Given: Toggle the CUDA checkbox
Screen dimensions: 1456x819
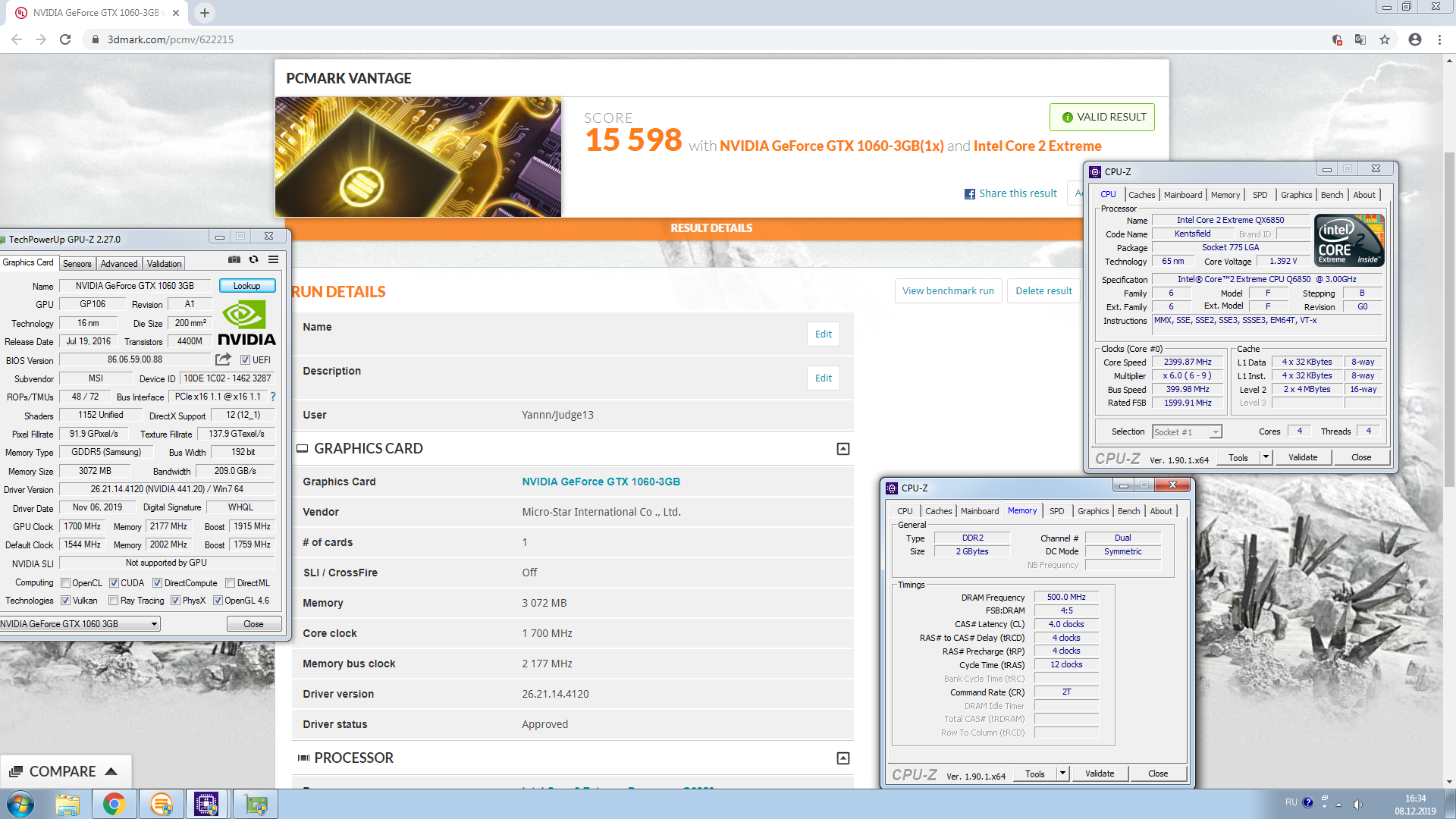Looking at the screenshot, I should pos(114,583).
